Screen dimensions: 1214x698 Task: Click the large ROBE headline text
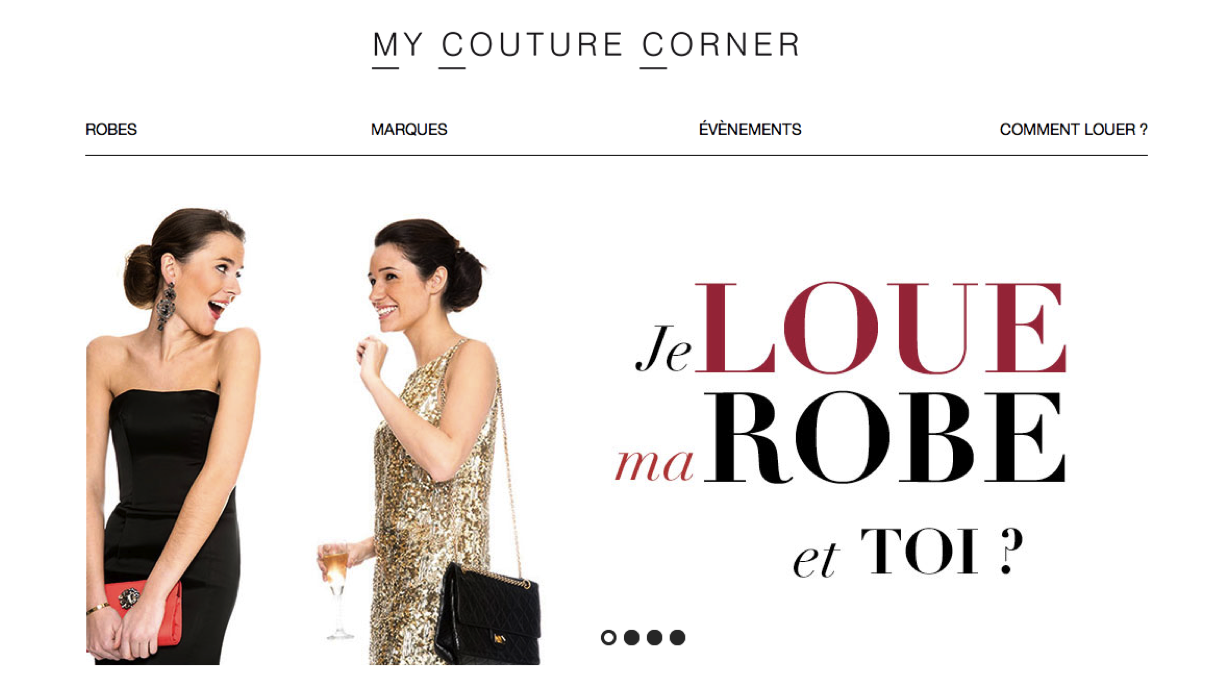(x=886, y=437)
